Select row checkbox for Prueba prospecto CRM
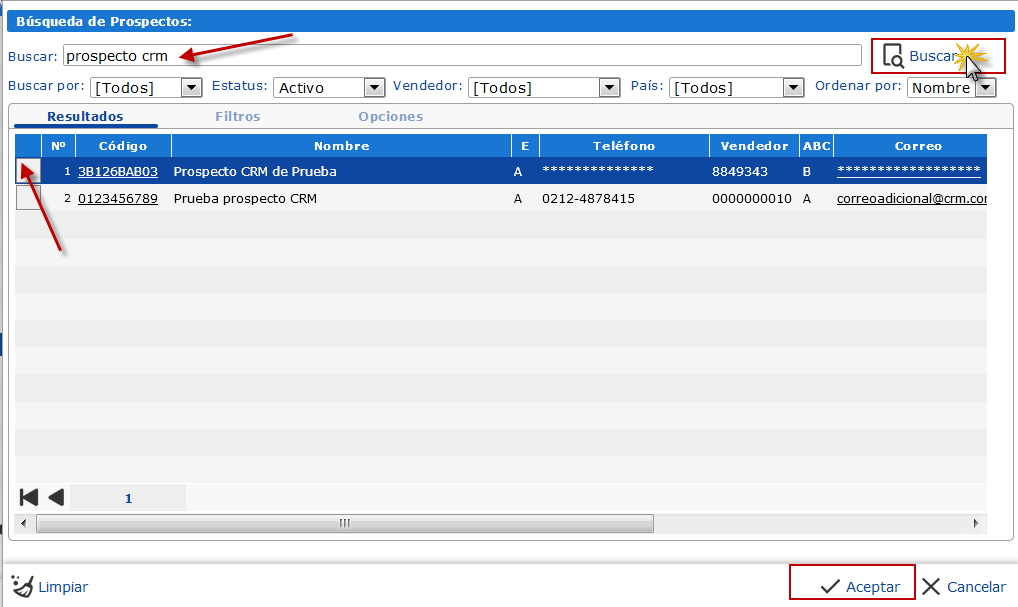This screenshot has height=607, width=1018. click(28, 198)
